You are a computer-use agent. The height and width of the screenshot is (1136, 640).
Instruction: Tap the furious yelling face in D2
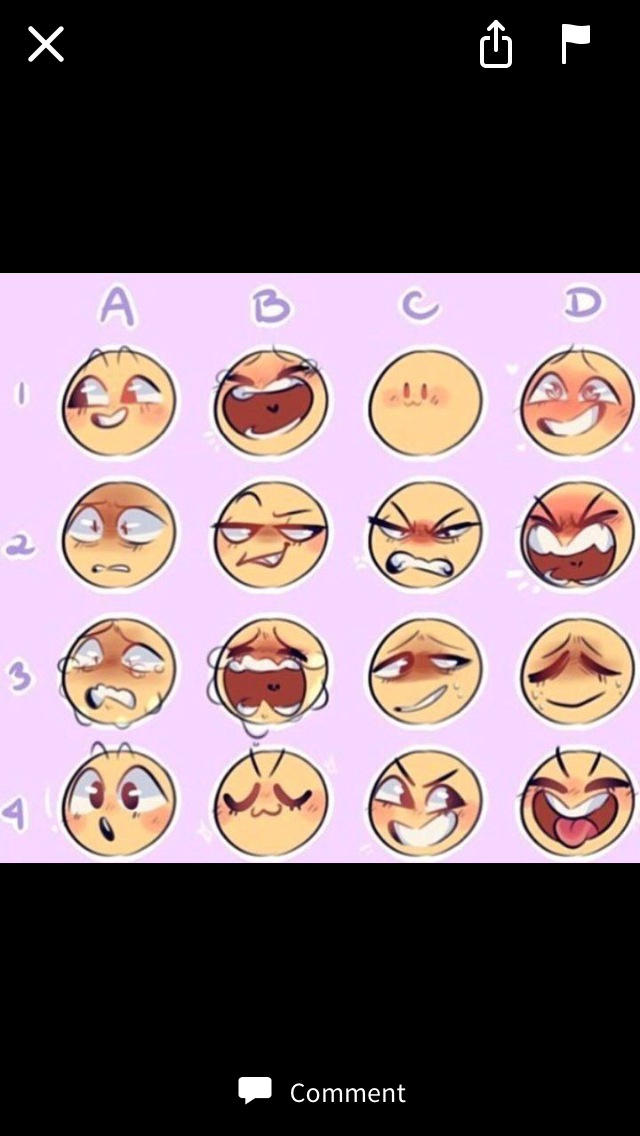(x=578, y=535)
